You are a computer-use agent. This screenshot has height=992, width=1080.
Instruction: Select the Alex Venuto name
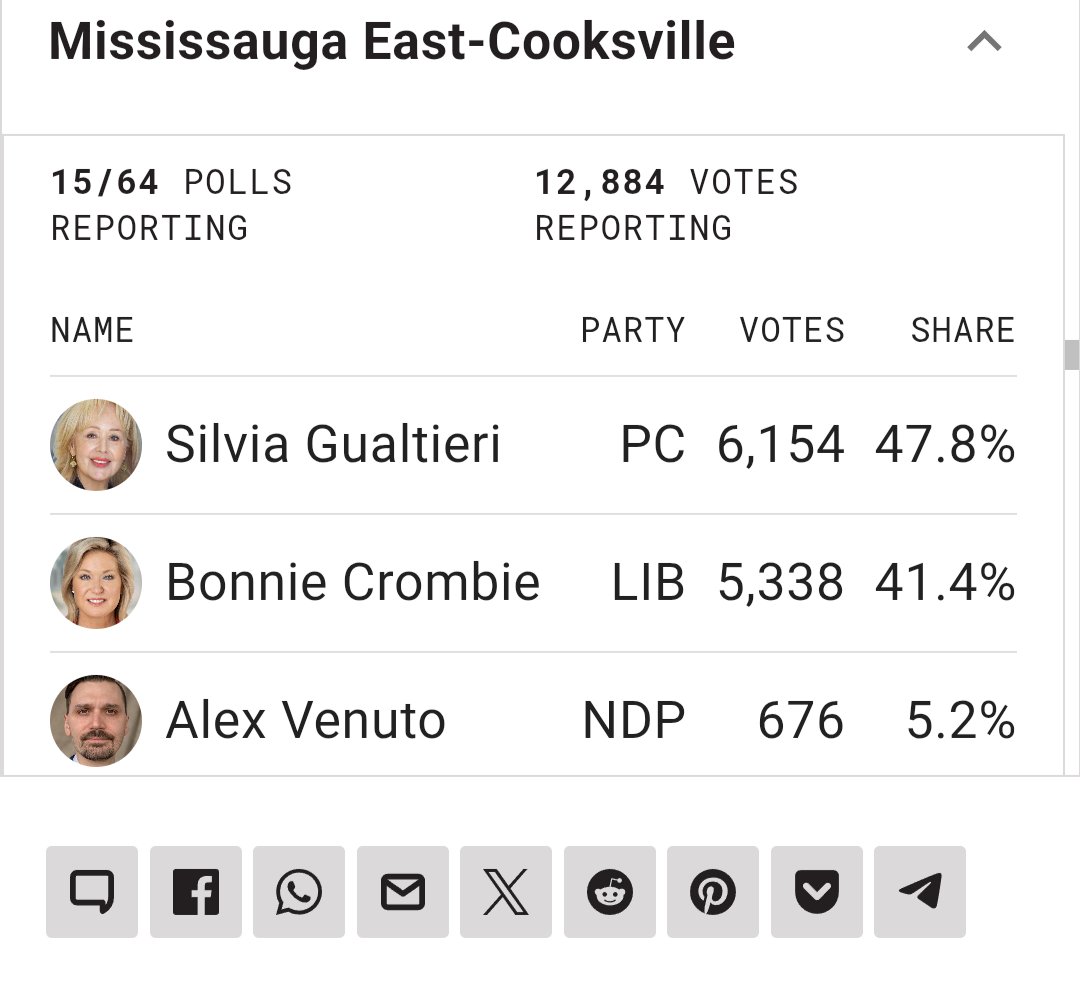tap(305, 721)
